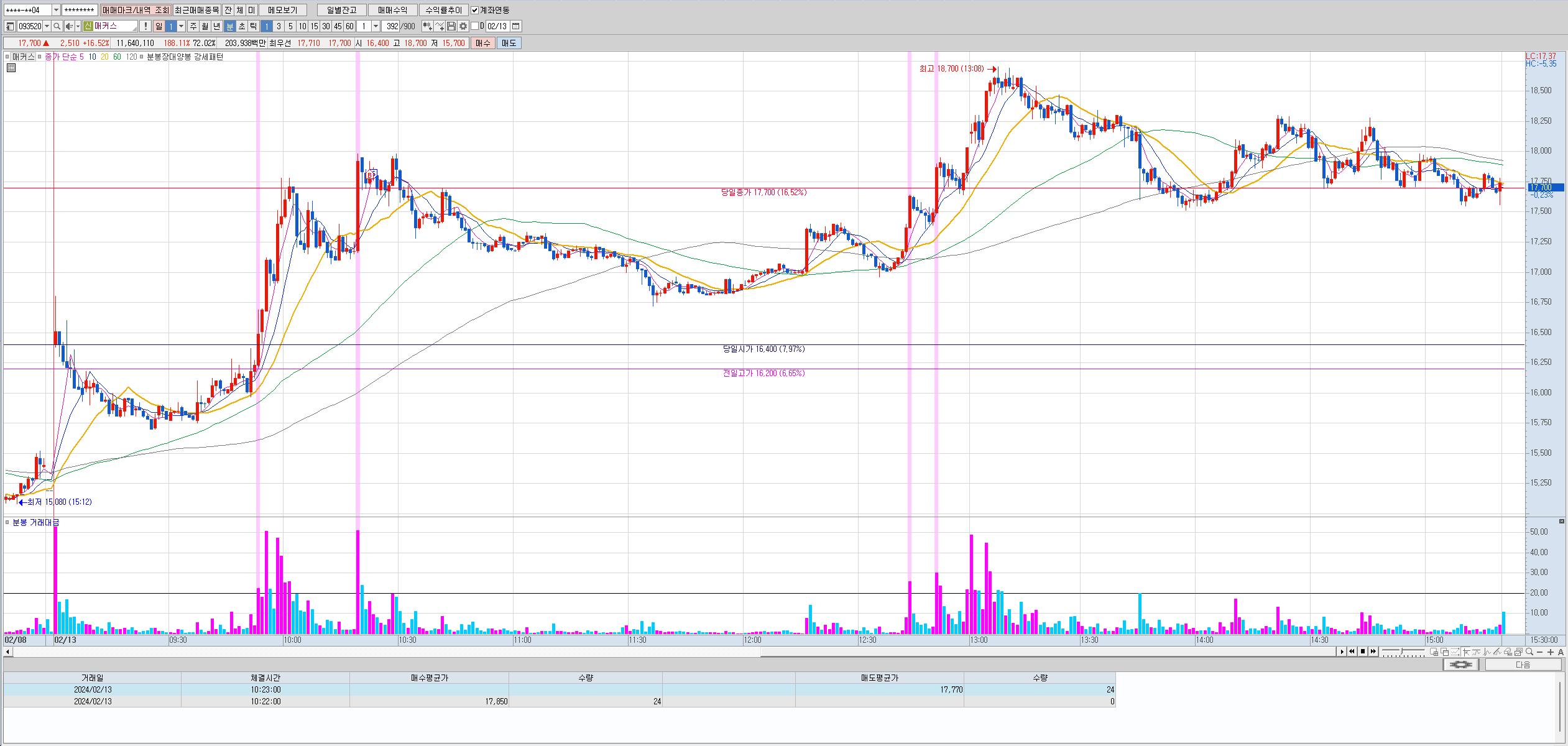
Task: Click the add indicator candlestick icon
Action: click(427, 26)
